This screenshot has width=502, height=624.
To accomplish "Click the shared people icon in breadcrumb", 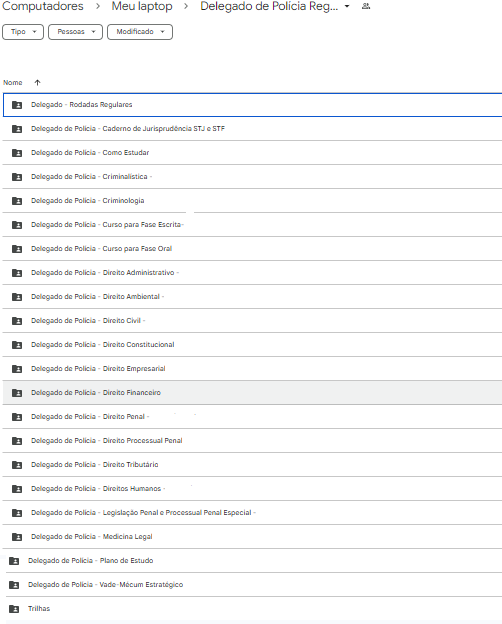I will click(x=366, y=6).
